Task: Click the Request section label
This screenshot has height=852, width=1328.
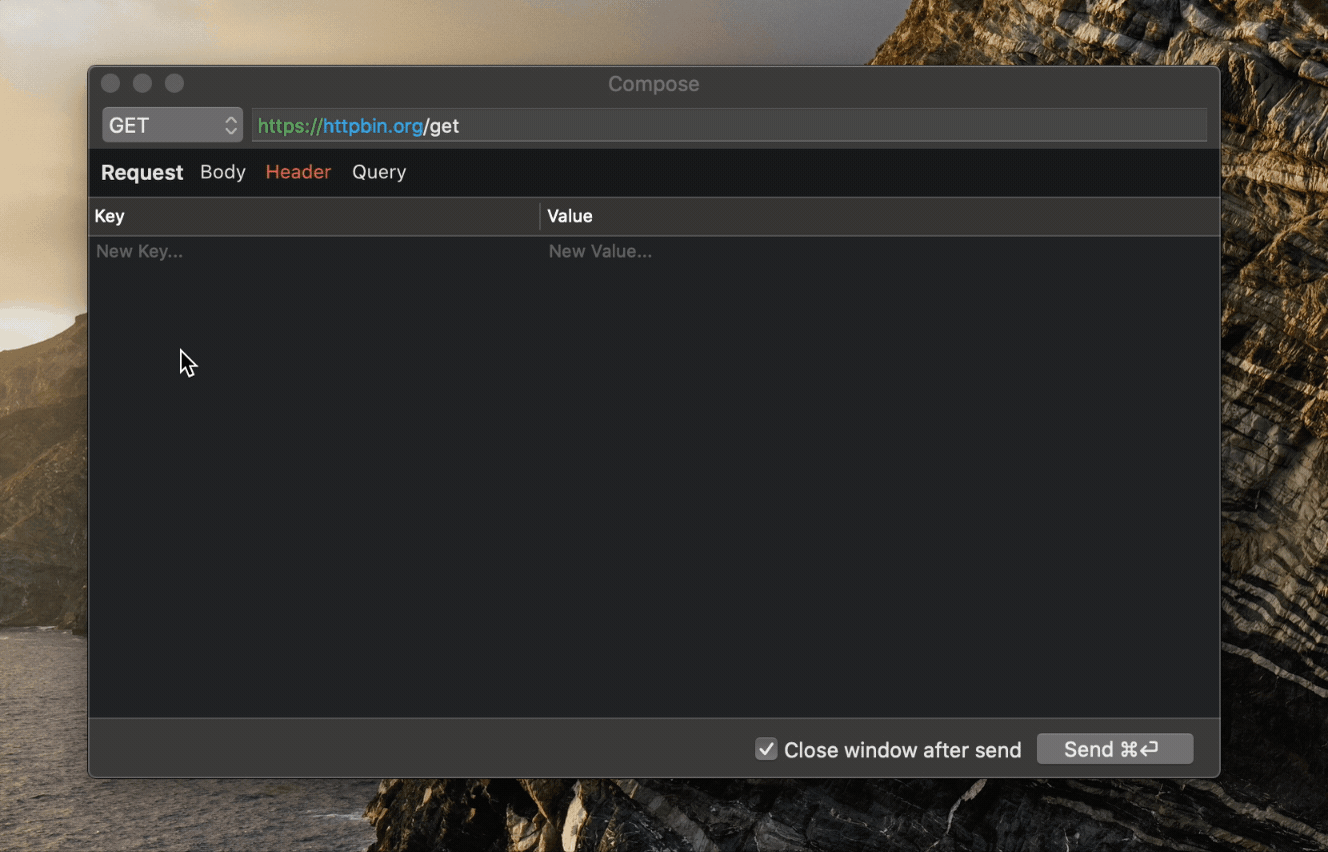Action: [142, 172]
